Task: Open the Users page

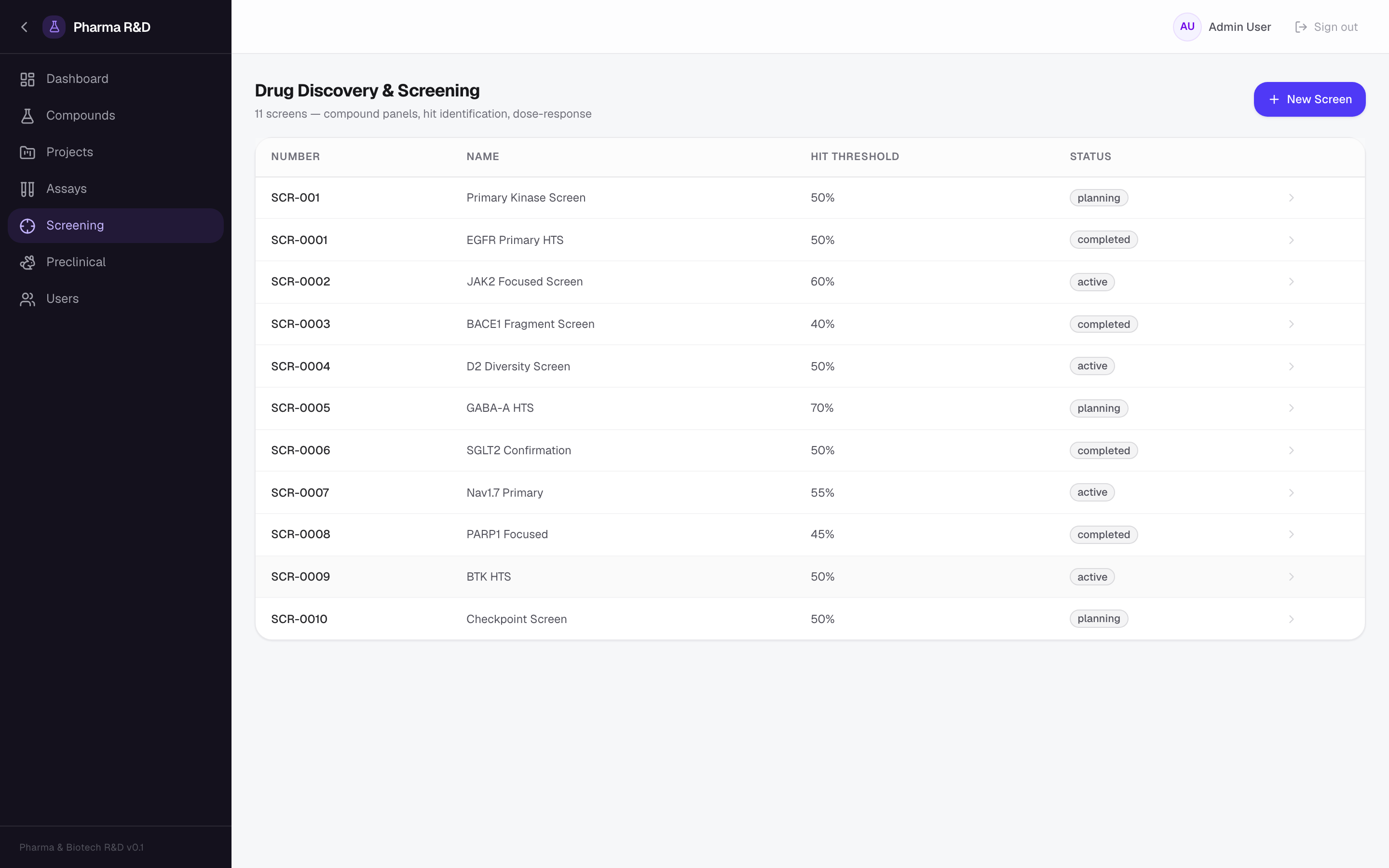Action: click(x=115, y=299)
